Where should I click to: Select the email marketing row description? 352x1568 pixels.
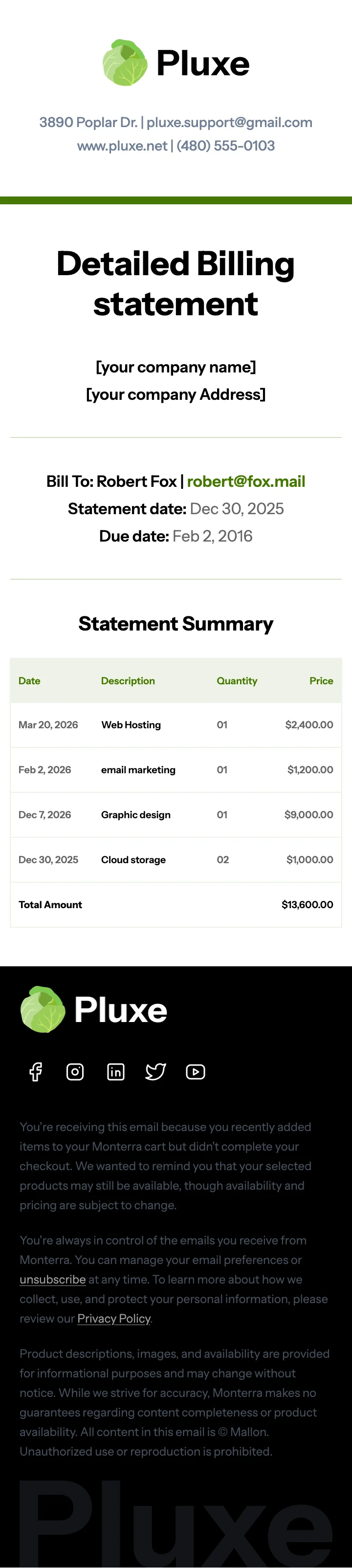click(x=138, y=770)
